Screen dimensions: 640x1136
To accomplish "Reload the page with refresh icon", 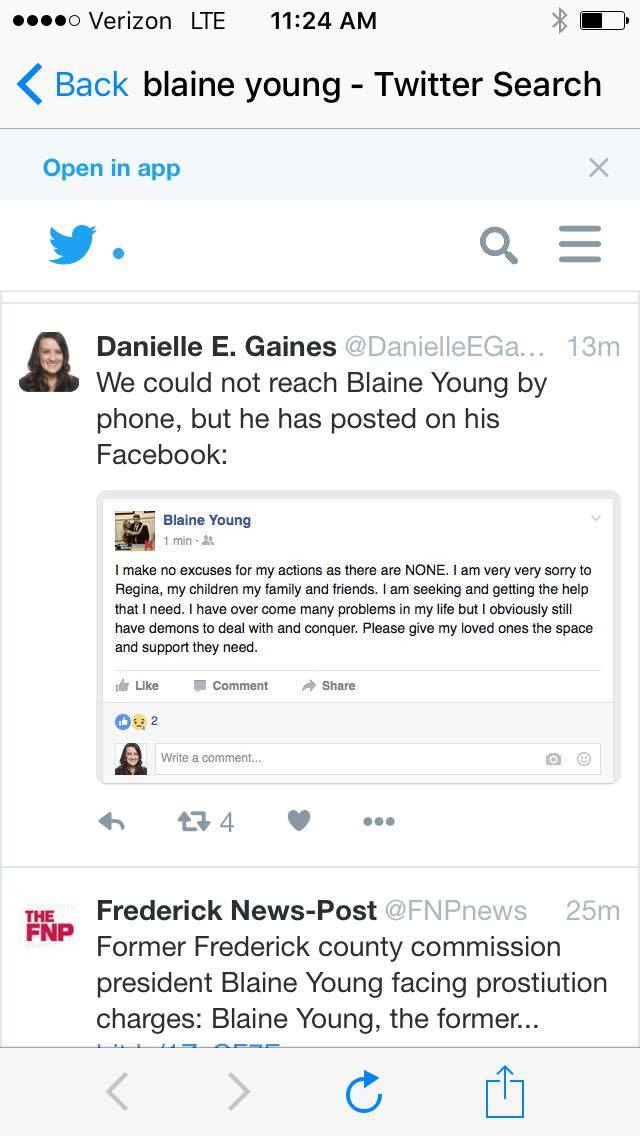I will click(364, 1092).
